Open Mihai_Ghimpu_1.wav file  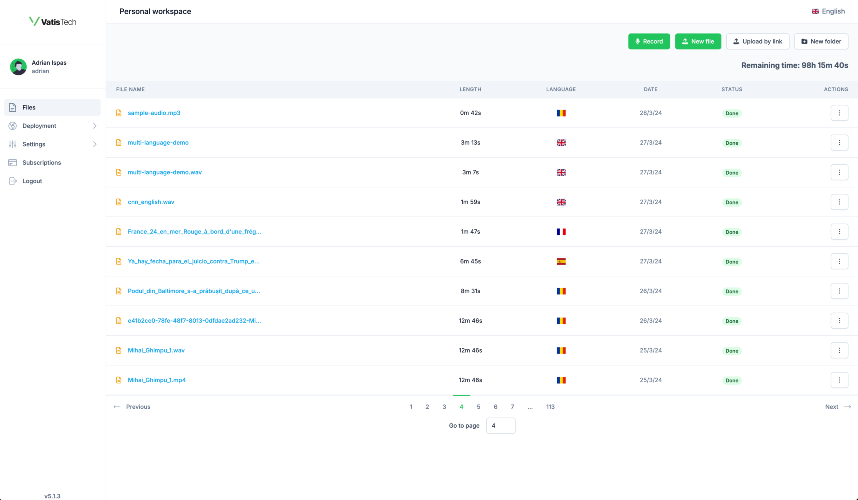156,351
